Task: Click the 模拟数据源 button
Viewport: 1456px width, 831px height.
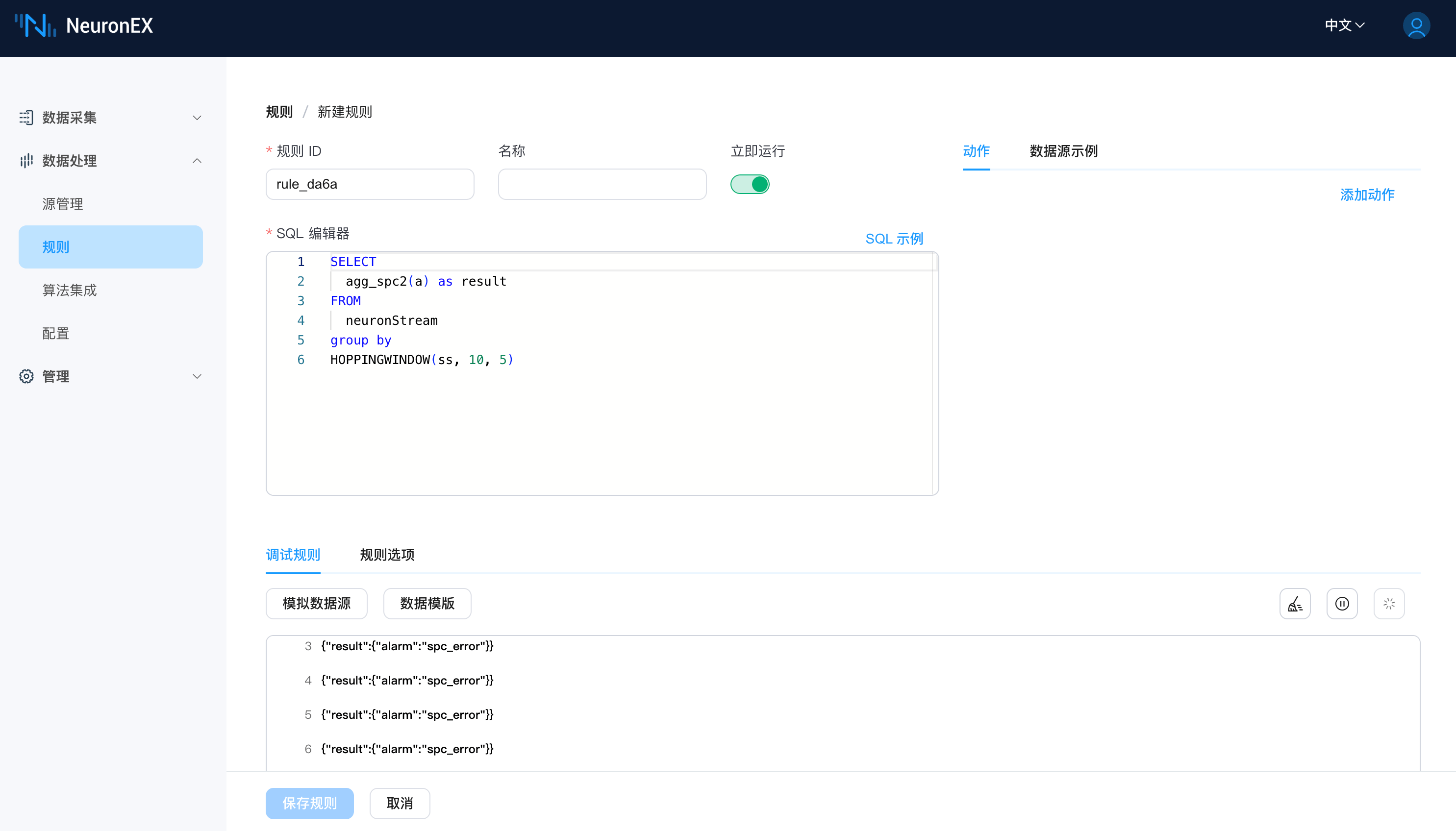Action: click(316, 603)
